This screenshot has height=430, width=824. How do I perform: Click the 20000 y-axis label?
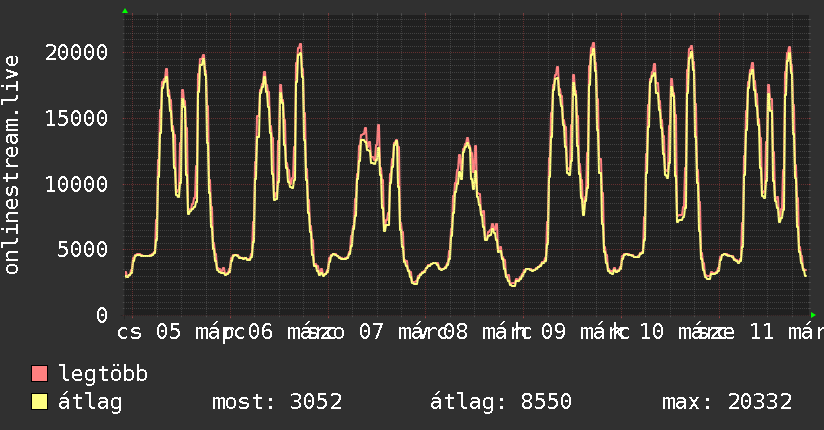click(x=76, y=52)
